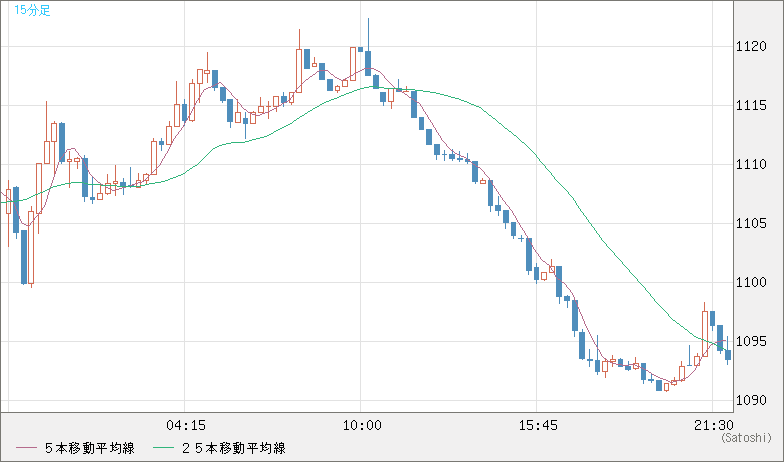Click the 15:45 time axis label

(x=538, y=426)
